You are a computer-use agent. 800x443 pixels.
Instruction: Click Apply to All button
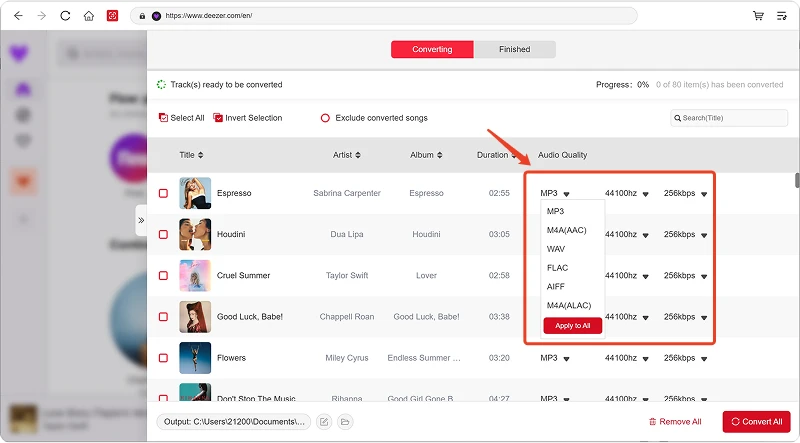click(572, 326)
